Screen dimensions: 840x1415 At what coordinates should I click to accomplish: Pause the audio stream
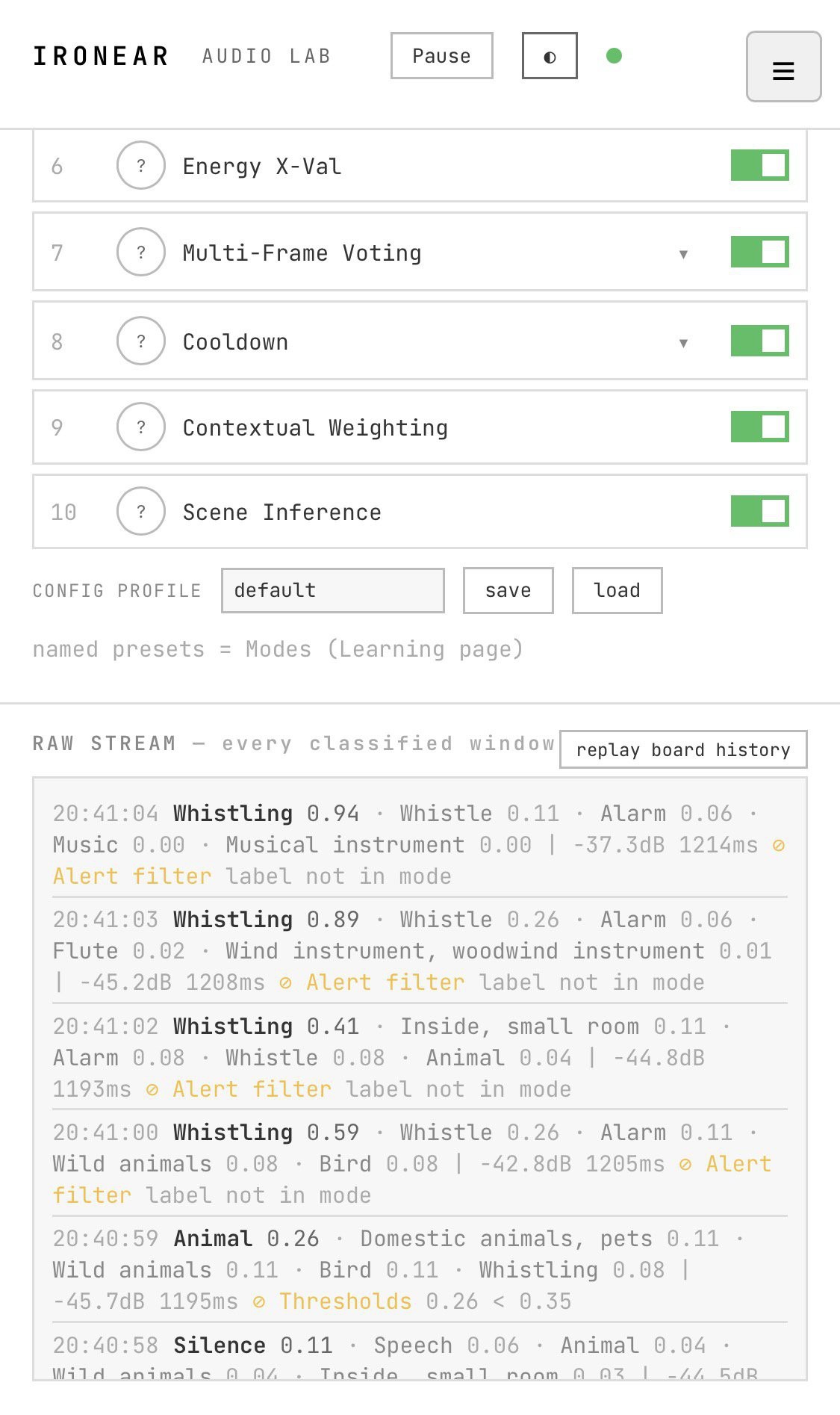click(x=442, y=56)
